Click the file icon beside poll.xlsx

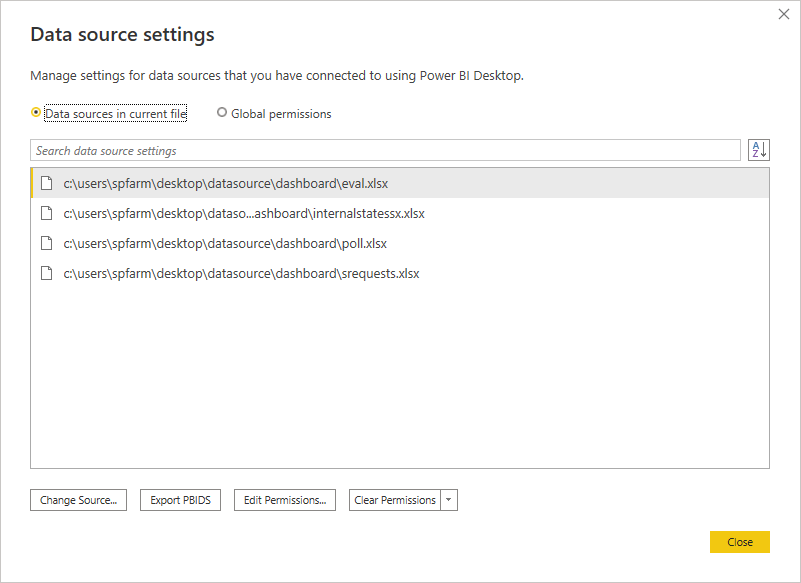(x=46, y=243)
